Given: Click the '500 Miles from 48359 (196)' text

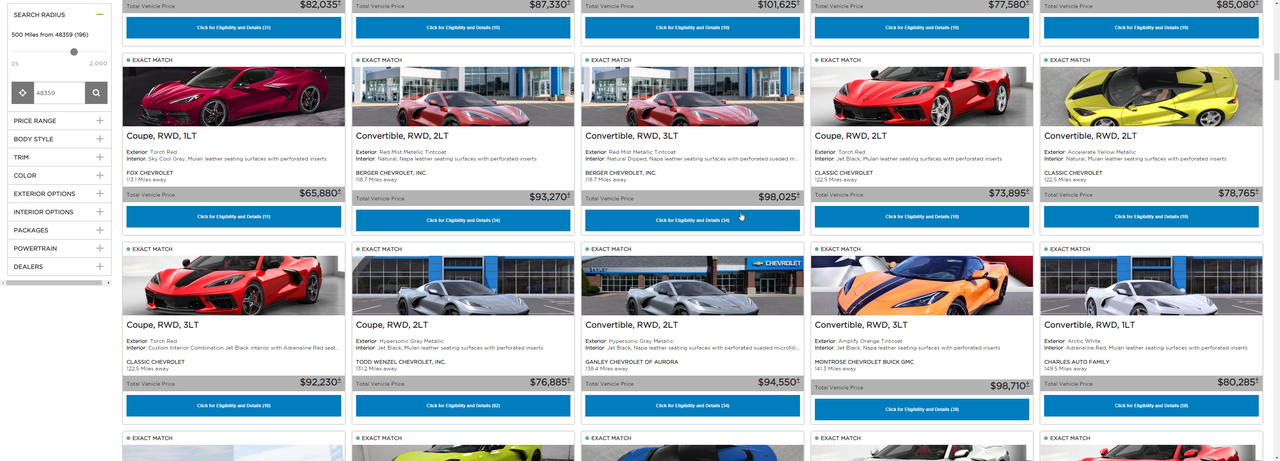Looking at the screenshot, I should (x=50, y=35).
